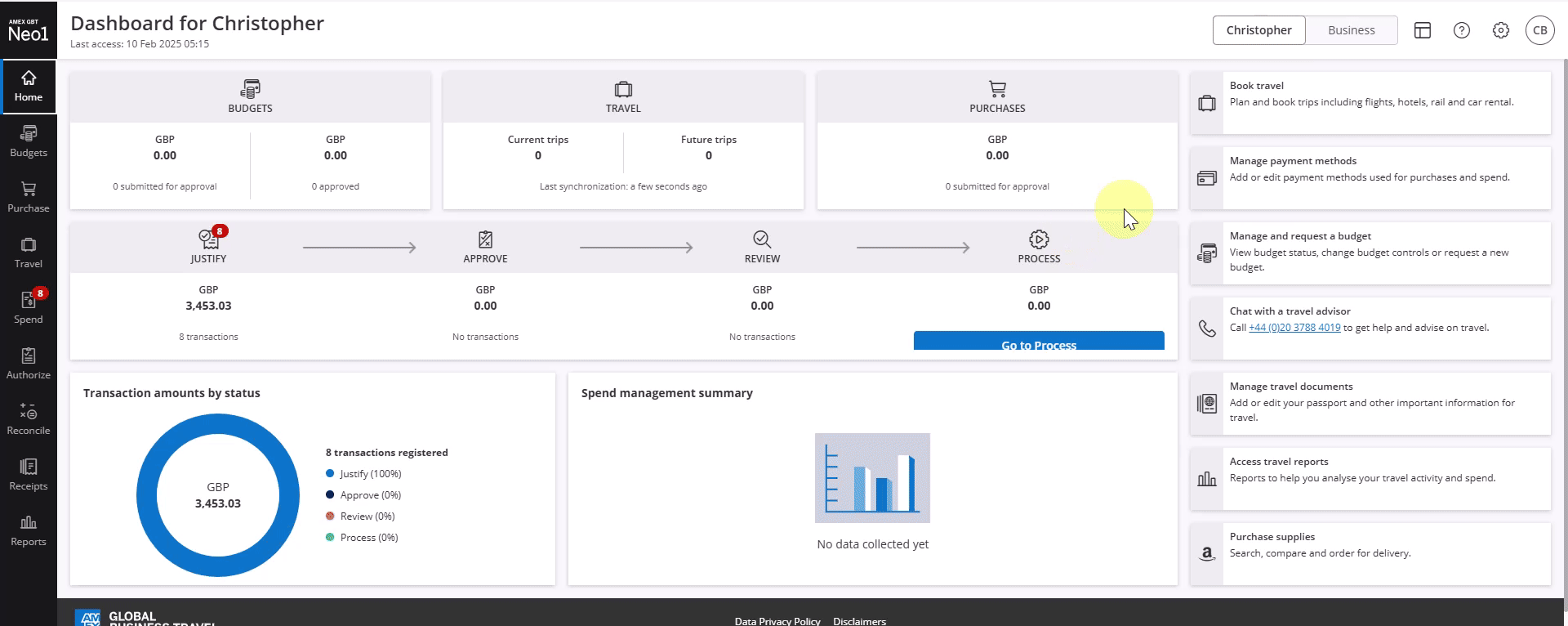Open Authorize in the sidebar
The height and width of the screenshot is (626, 1568).
pyautogui.click(x=29, y=364)
